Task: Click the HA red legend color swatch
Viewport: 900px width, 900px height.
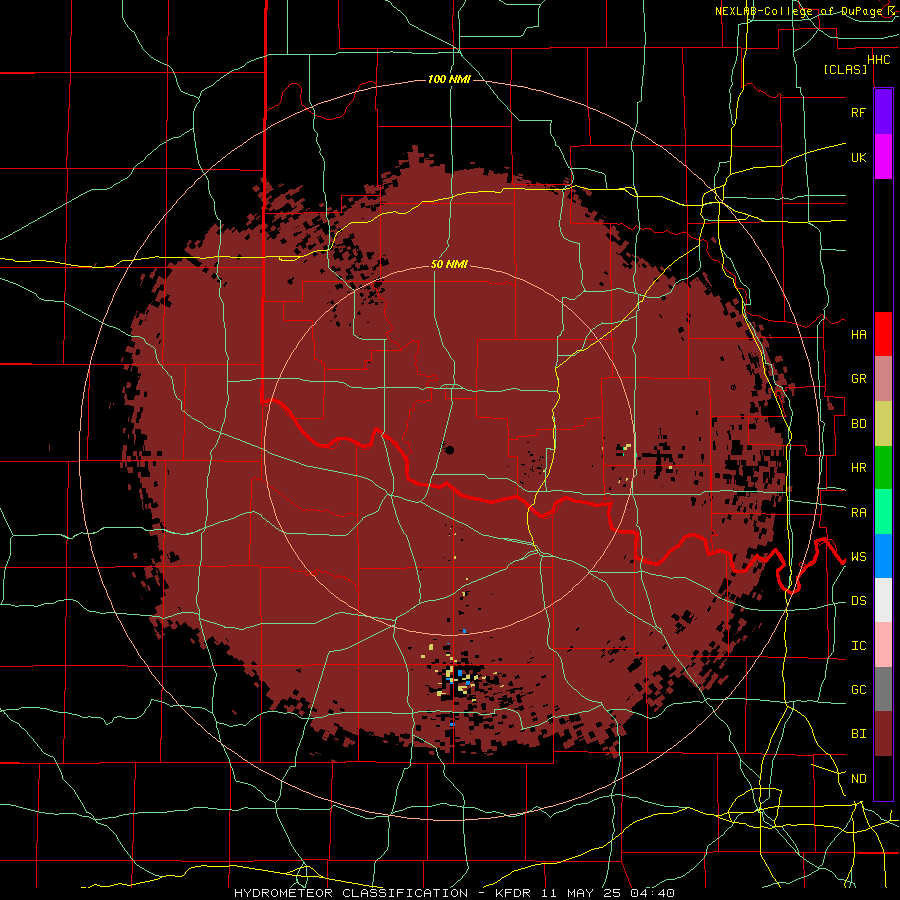Action: (x=883, y=334)
